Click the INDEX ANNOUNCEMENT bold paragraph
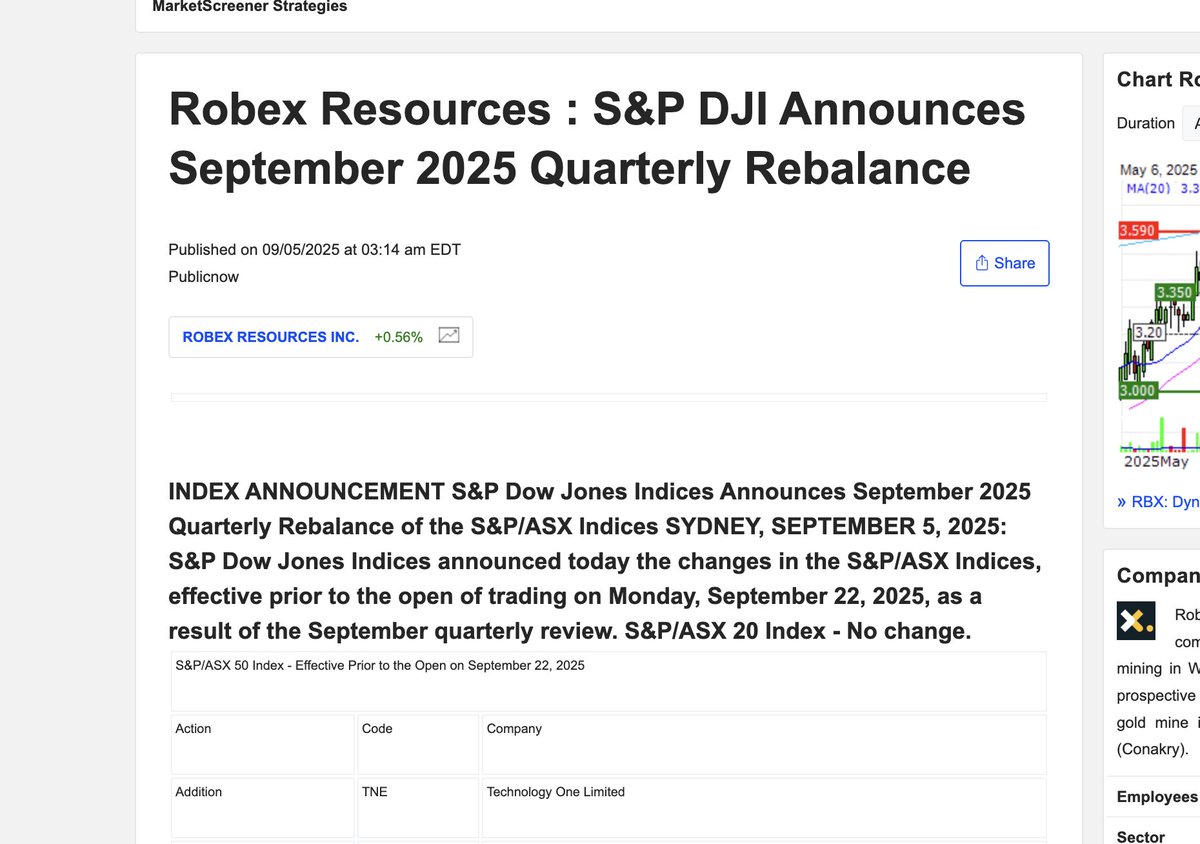Viewport: 1200px width, 844px height. 605,562
